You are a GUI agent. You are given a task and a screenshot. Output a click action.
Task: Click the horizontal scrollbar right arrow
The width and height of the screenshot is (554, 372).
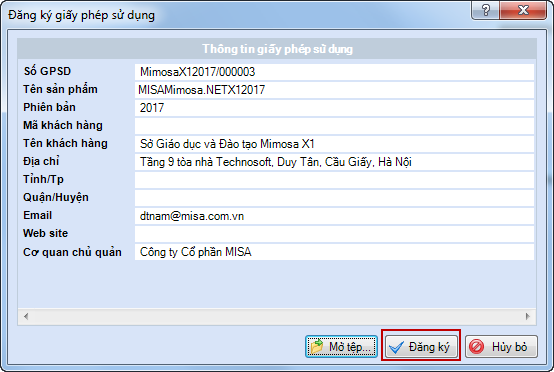tap(528, 316)
